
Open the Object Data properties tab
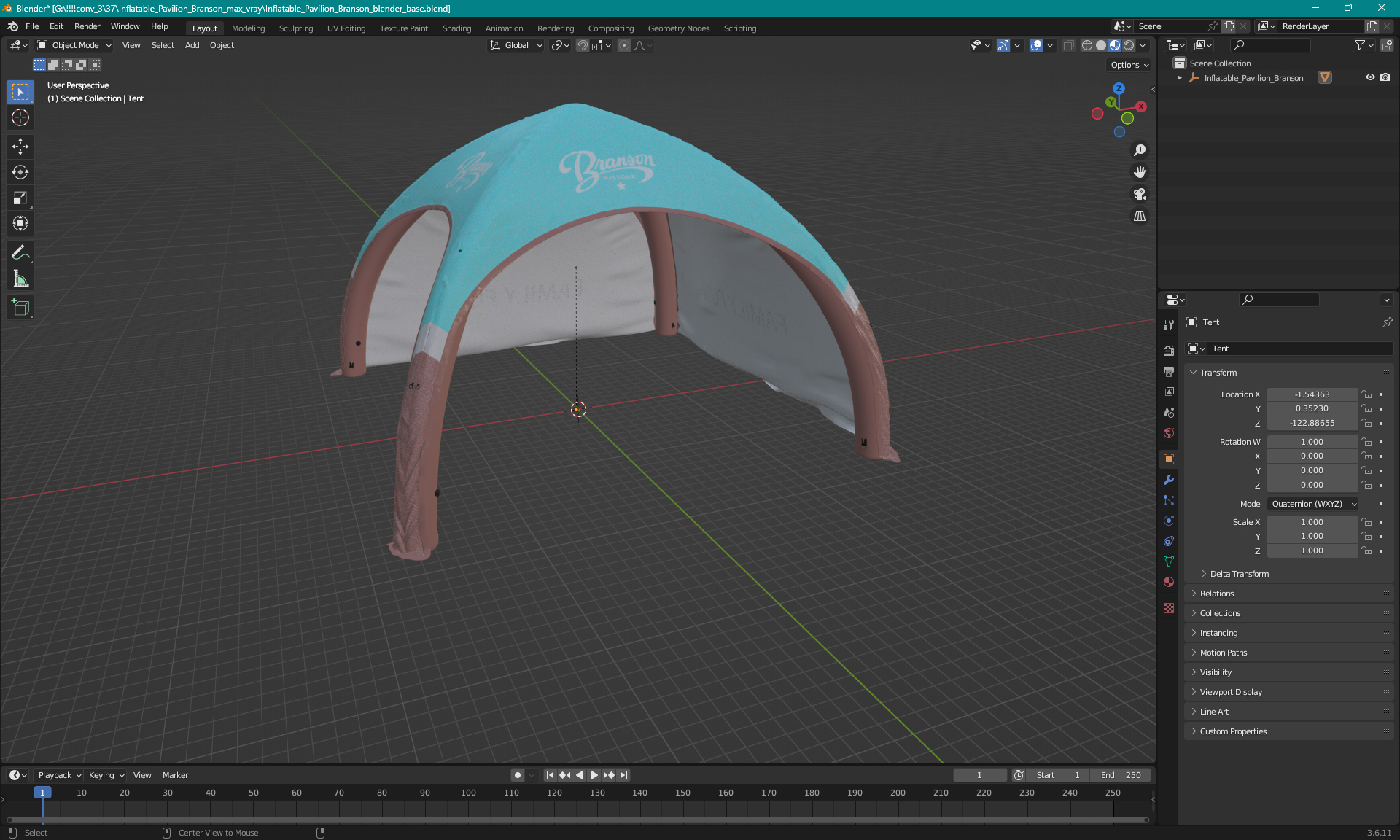click(x=1169, y=561)
